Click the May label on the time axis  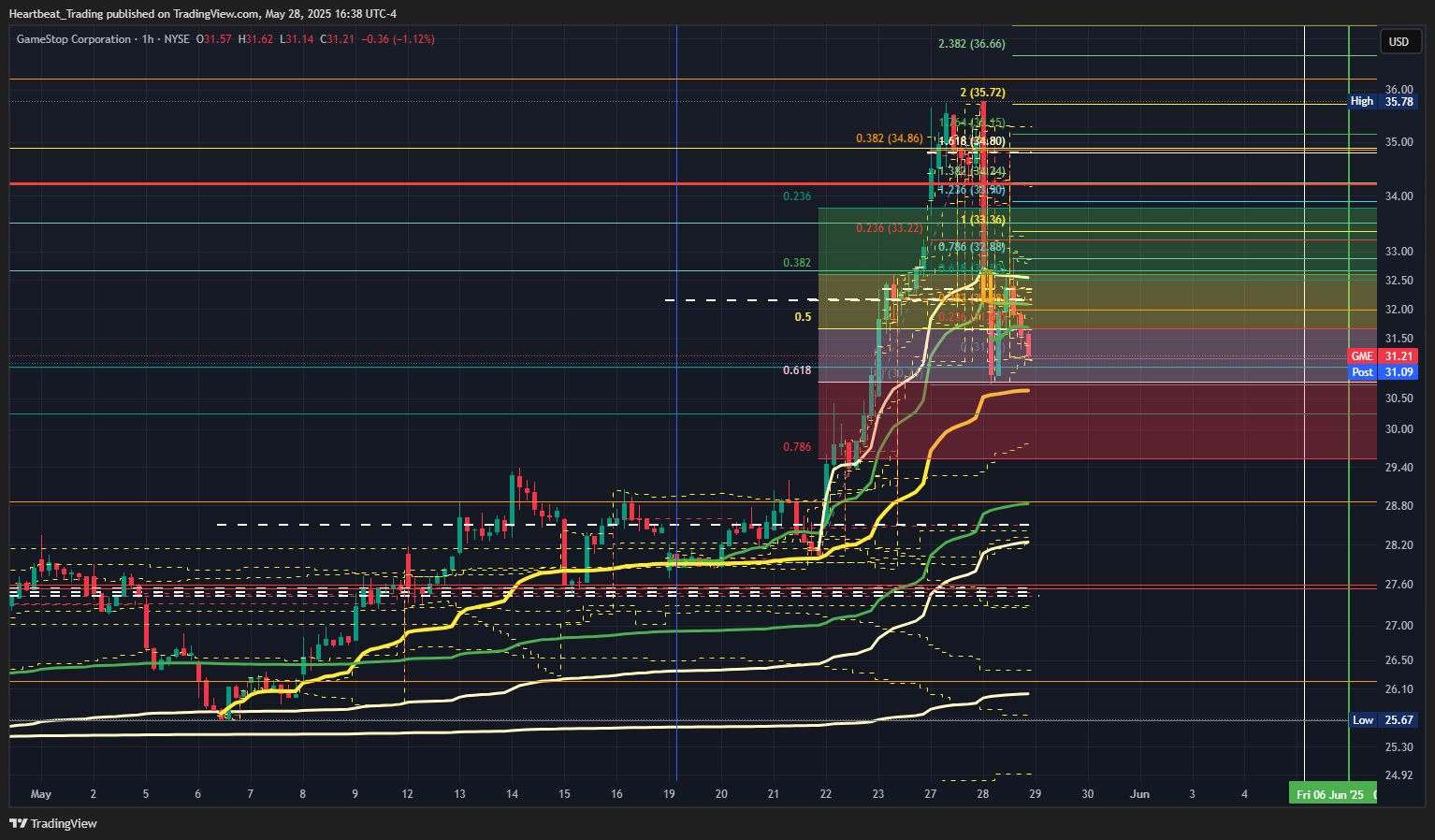[x=41, y=794]
